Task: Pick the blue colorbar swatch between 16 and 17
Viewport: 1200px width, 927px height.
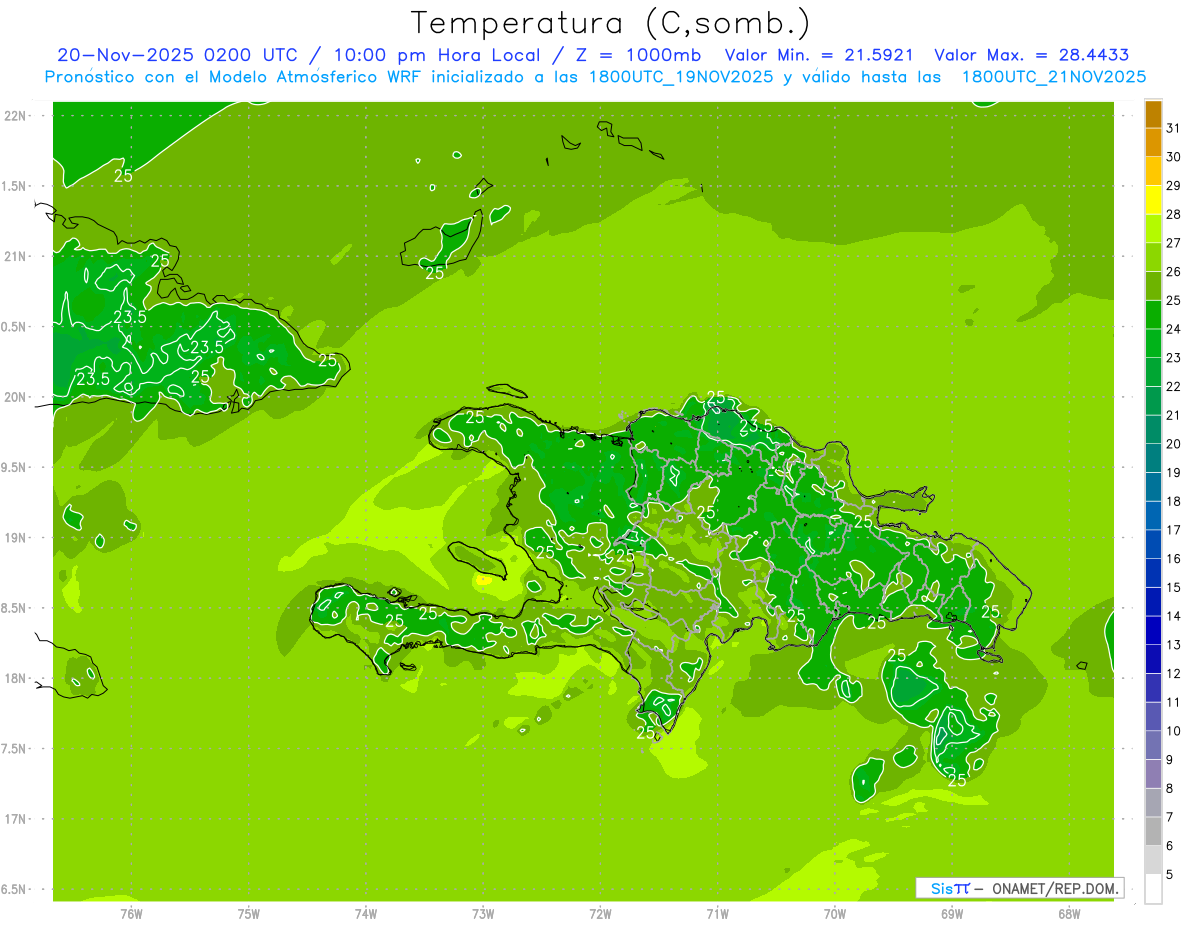Action: click(1153, 544)
